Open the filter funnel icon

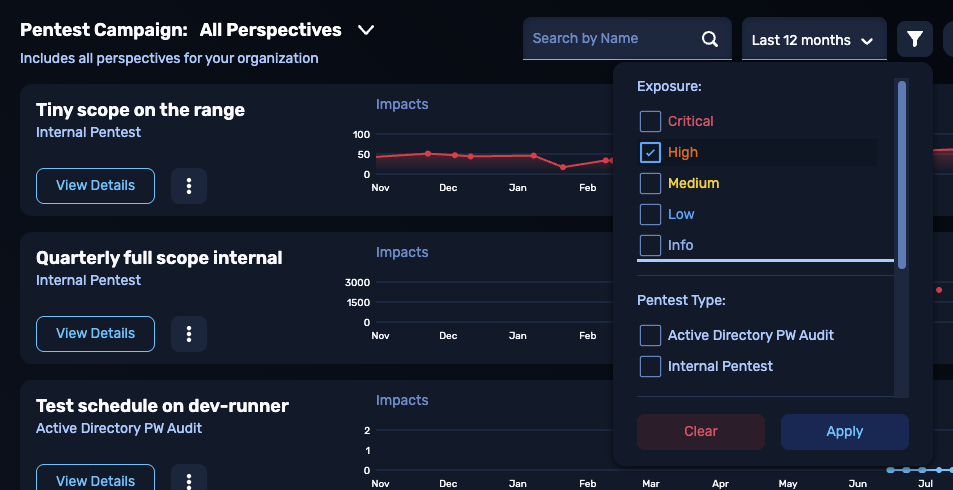914,39
